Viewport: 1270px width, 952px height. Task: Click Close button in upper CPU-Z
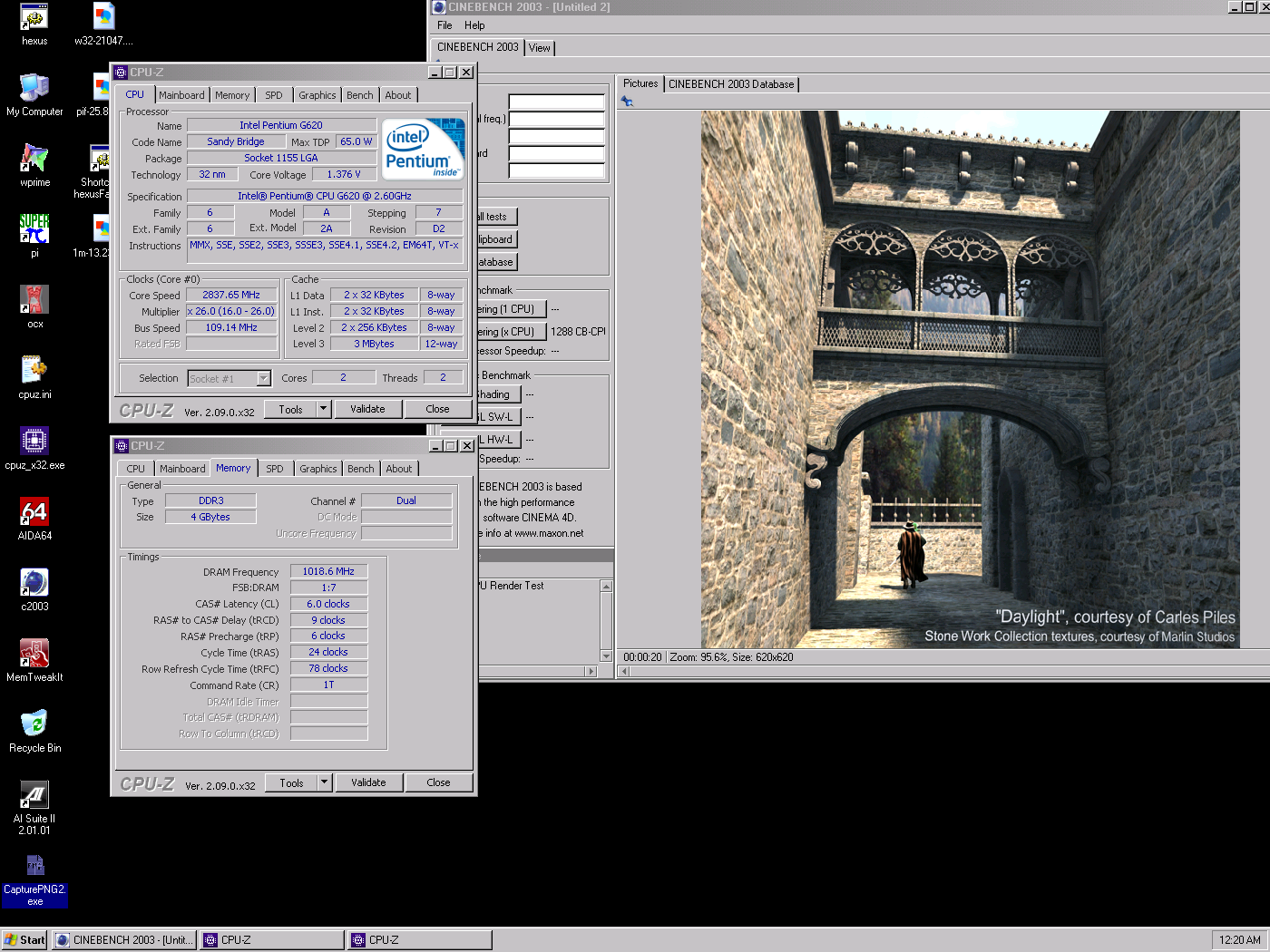coord(437,409)
